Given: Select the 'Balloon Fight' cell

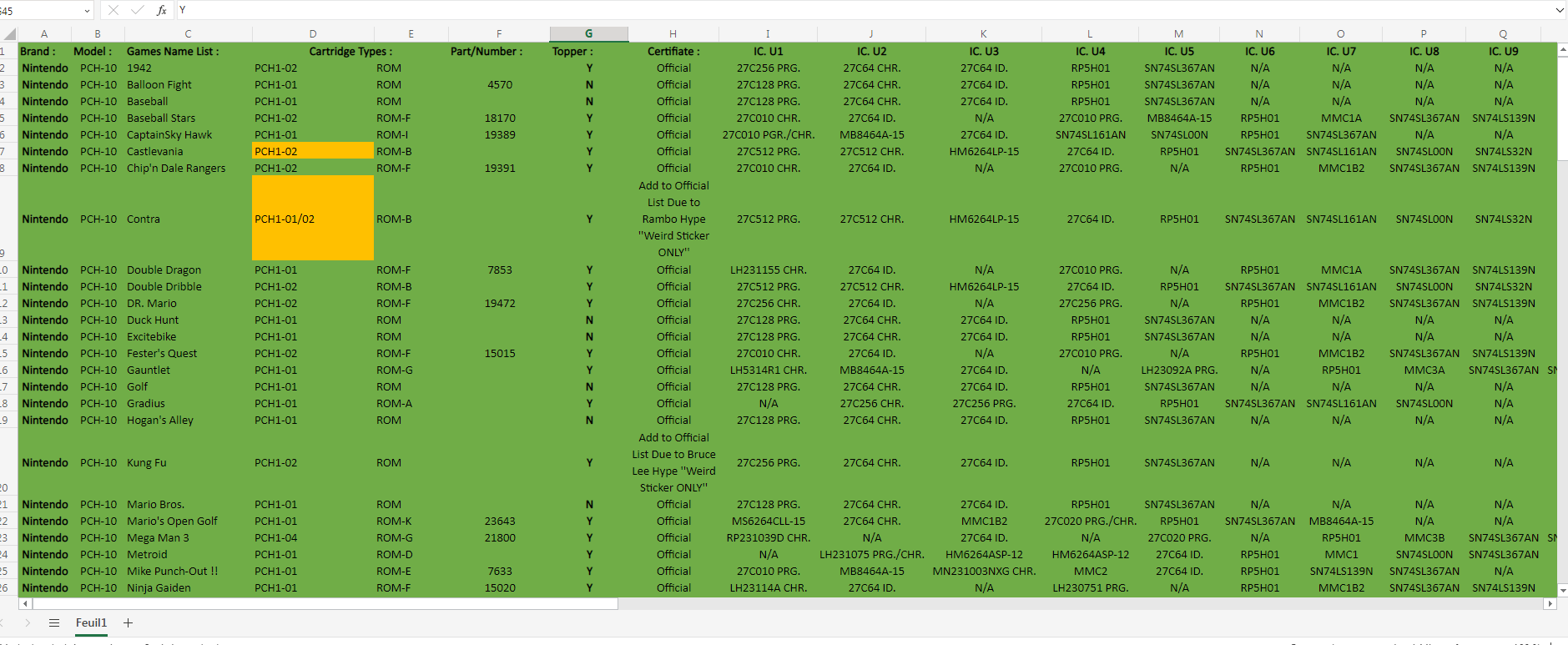Looking at the screenshot, I should [189, 84].
